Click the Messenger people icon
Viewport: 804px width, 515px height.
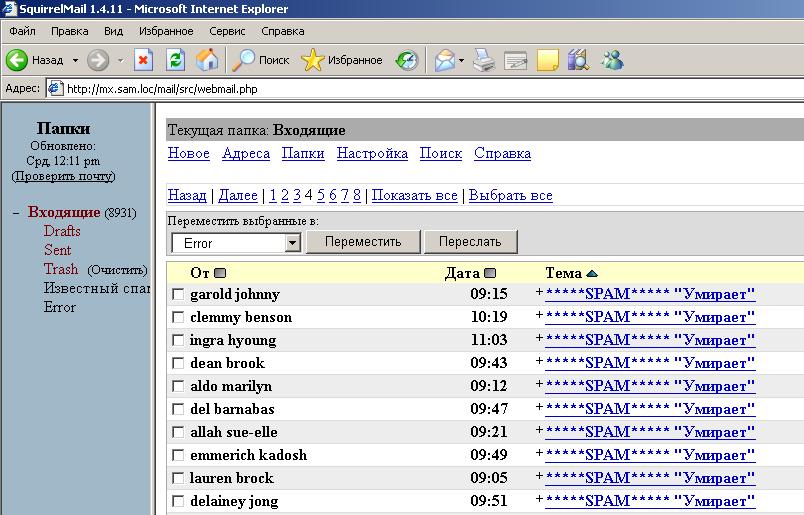click(x=612, y=60)
